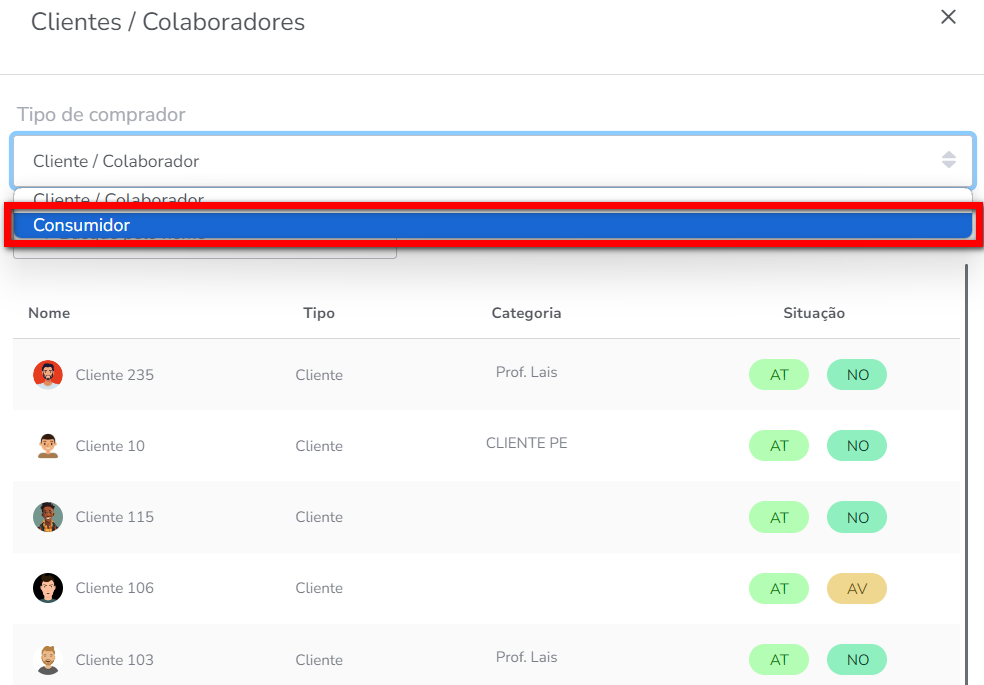Click the avatar of Cliente 106
The width and height of the screenshot is (984, 685).
coord(48,588)
